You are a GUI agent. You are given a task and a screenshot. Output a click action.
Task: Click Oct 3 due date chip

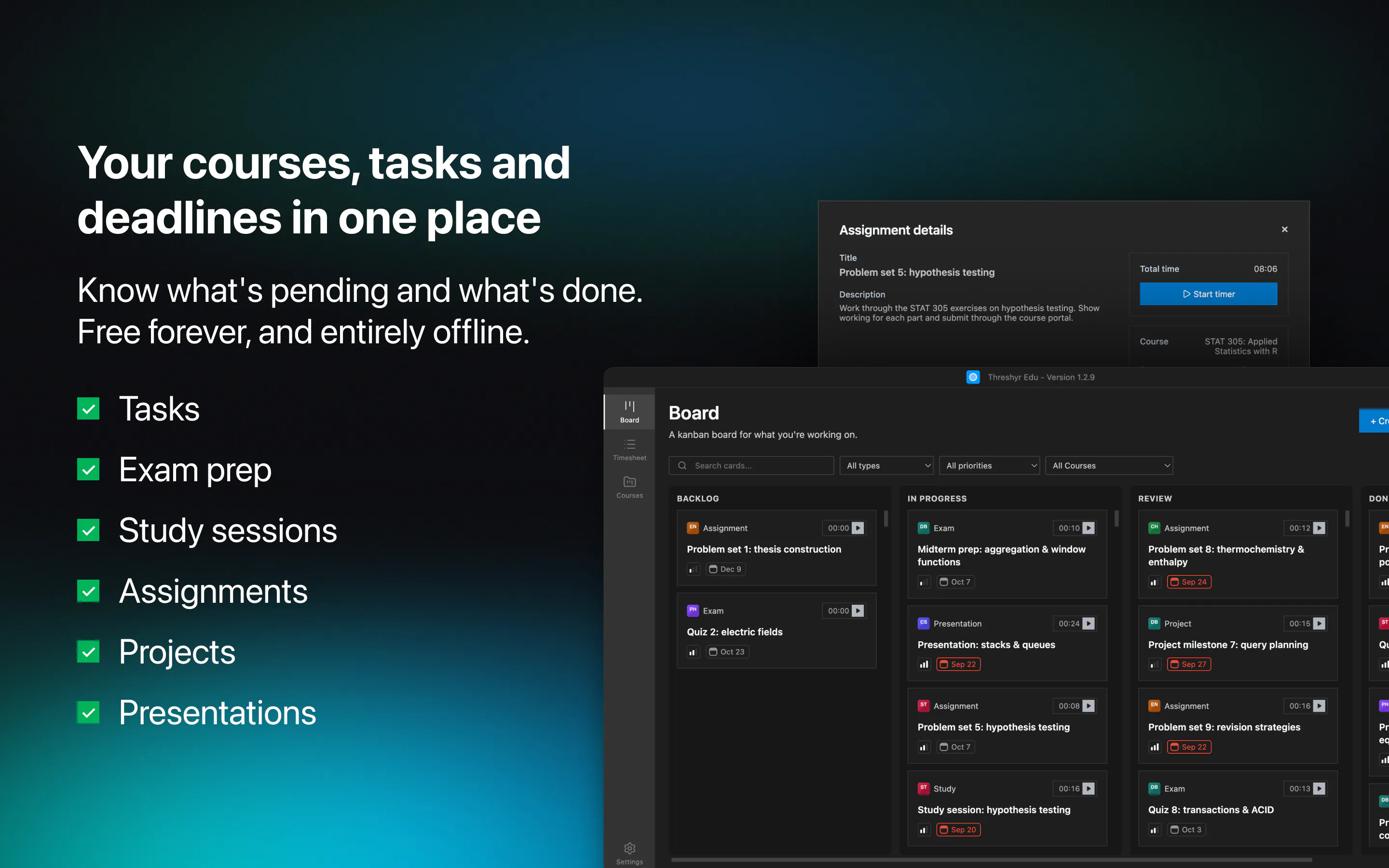click(x=1186, y=830)
